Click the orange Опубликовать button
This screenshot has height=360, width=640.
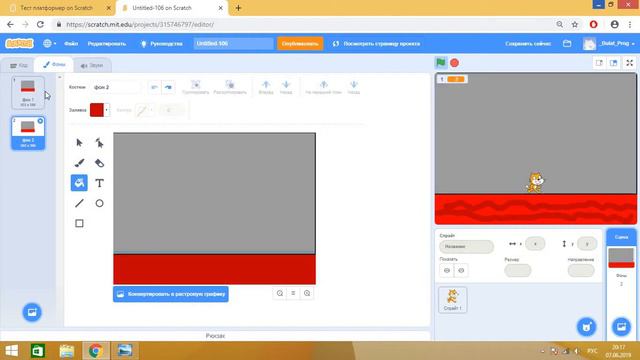point(300,43)
